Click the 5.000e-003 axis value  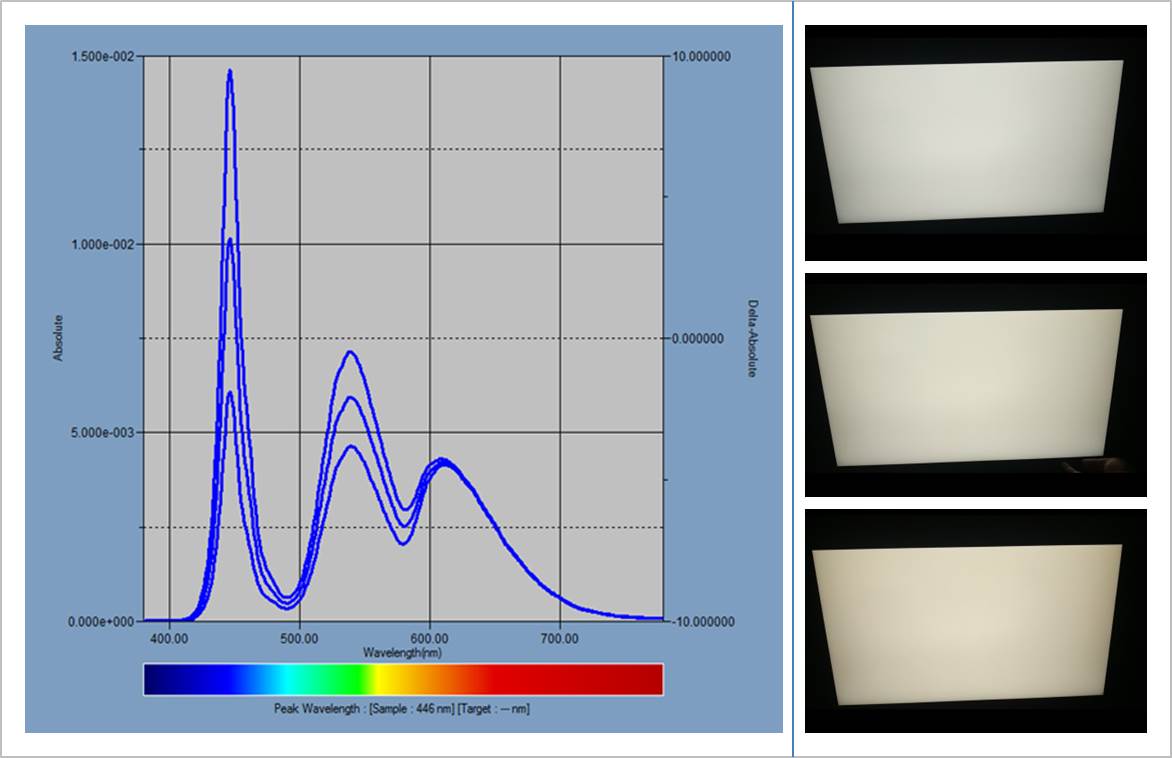click(x=102, y=433)
